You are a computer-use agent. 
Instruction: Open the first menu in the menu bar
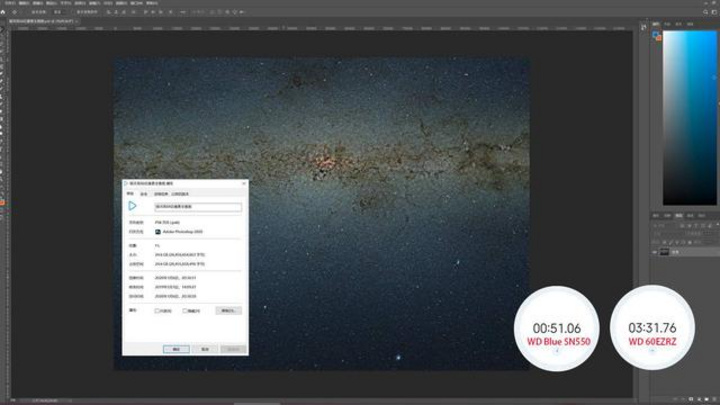10,3
